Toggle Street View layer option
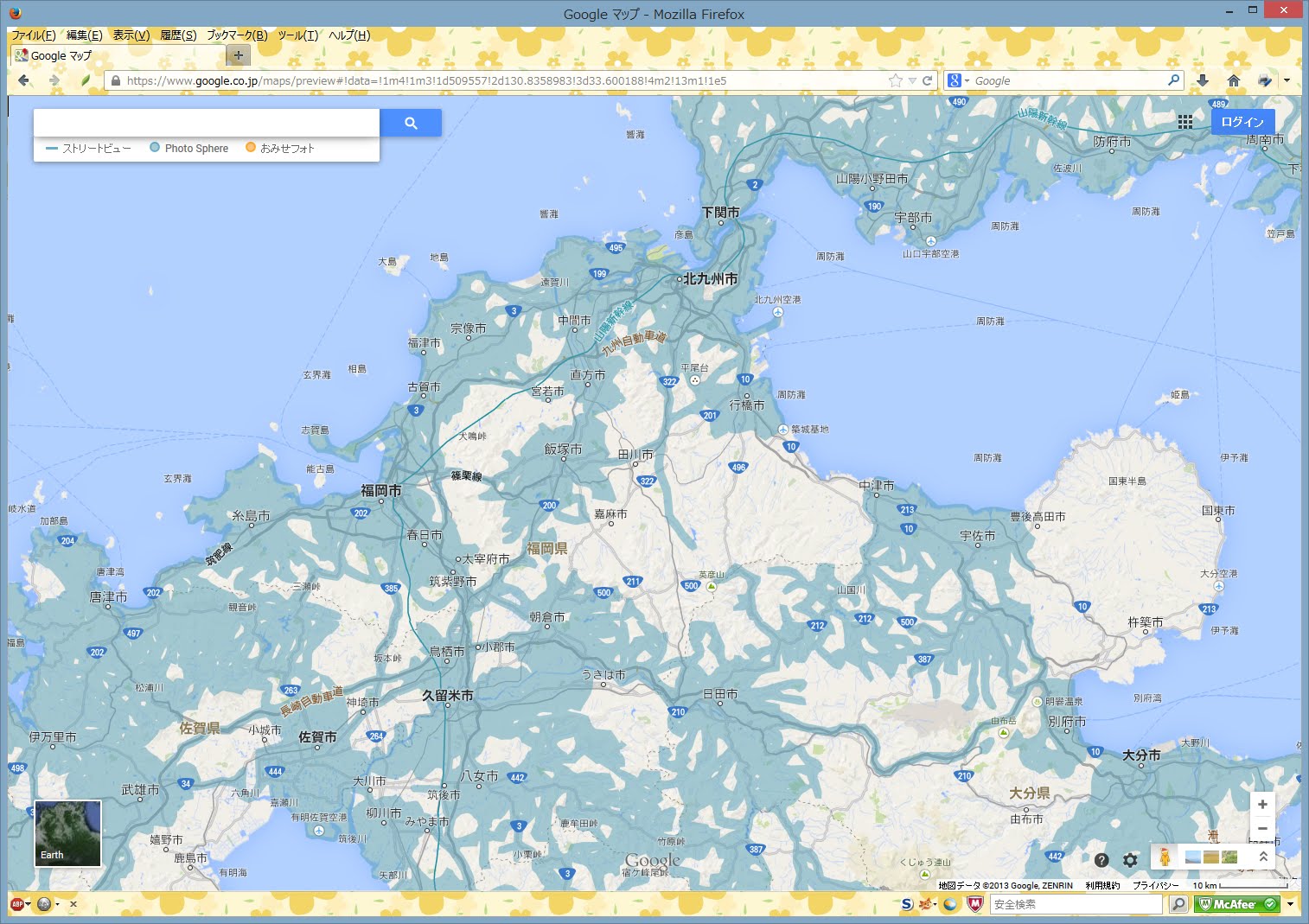 click(x=87, y=149)
